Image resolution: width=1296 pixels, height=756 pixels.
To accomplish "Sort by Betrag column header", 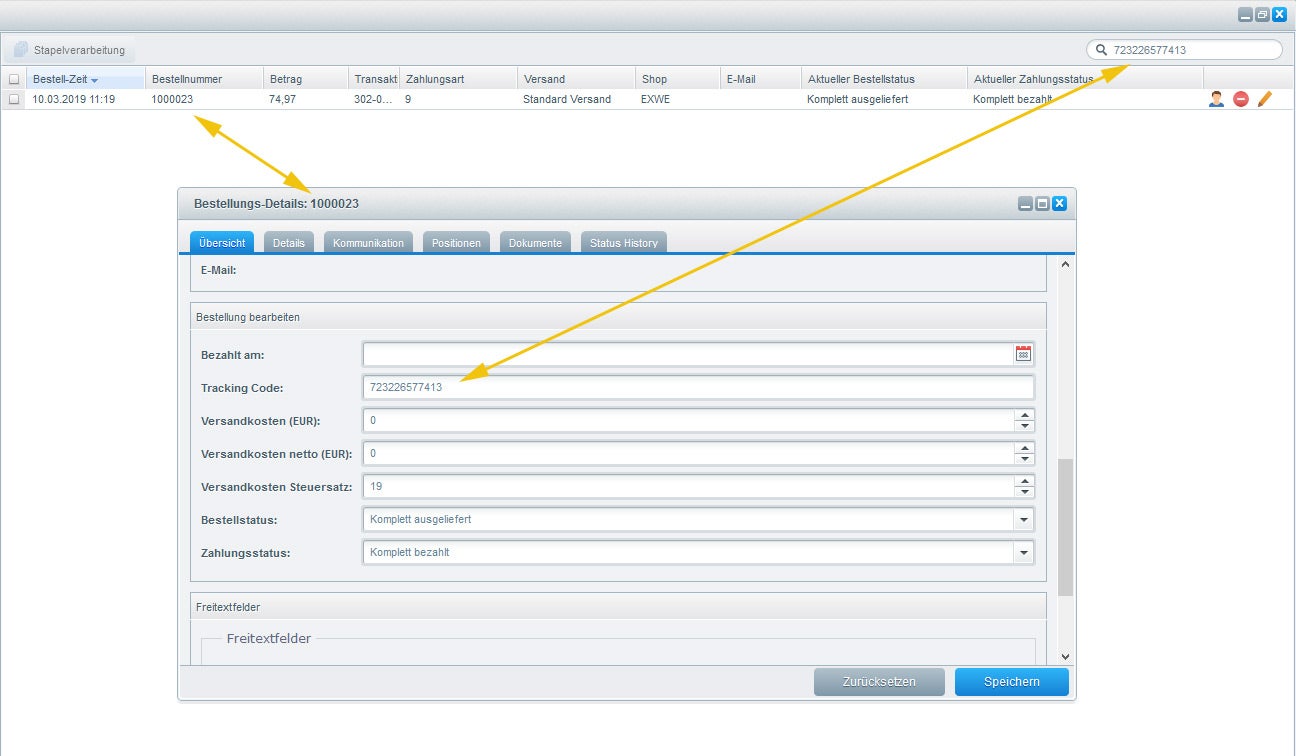I will point(306,79).
